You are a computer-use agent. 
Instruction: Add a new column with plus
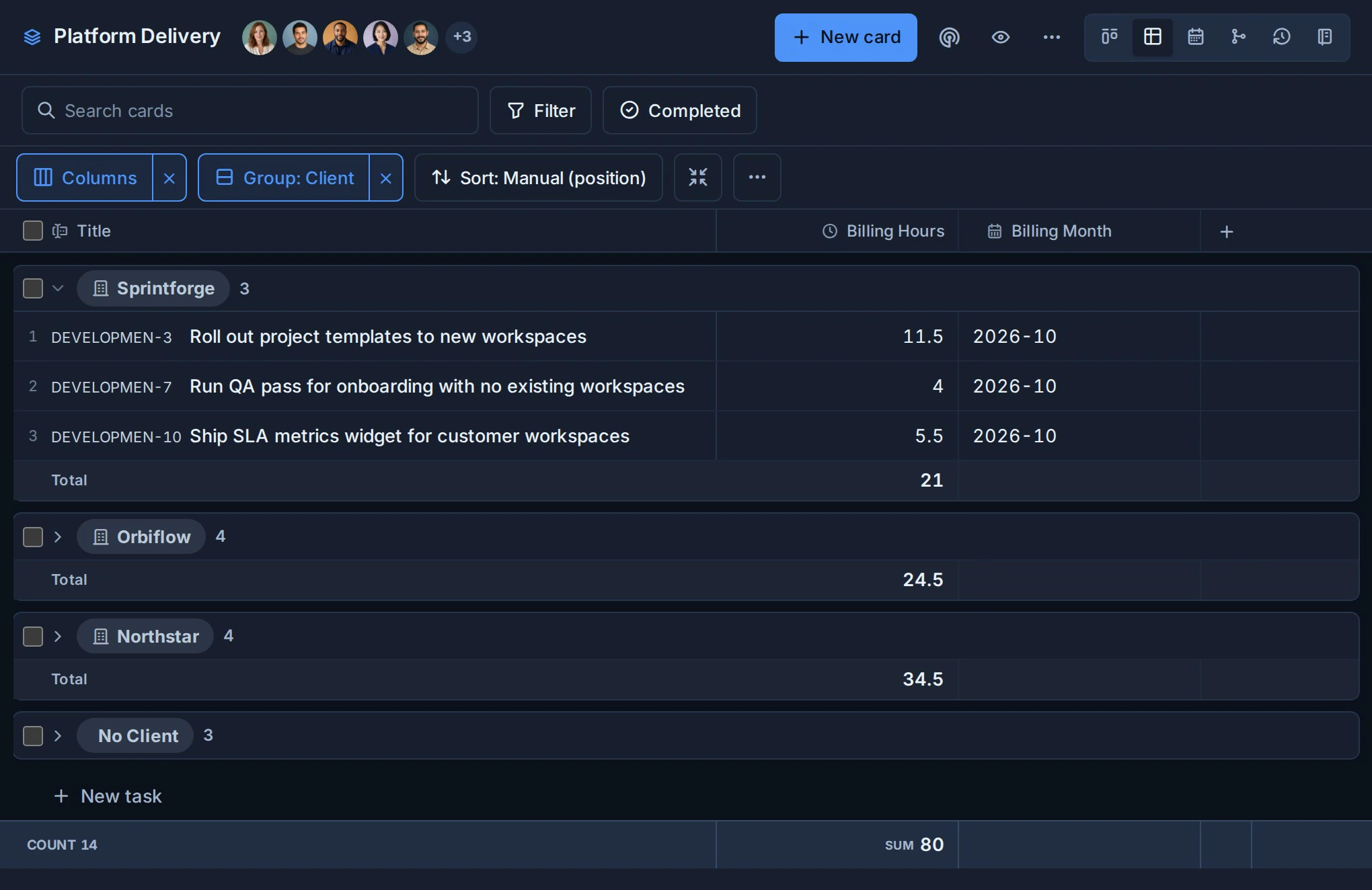point(1227,232)
